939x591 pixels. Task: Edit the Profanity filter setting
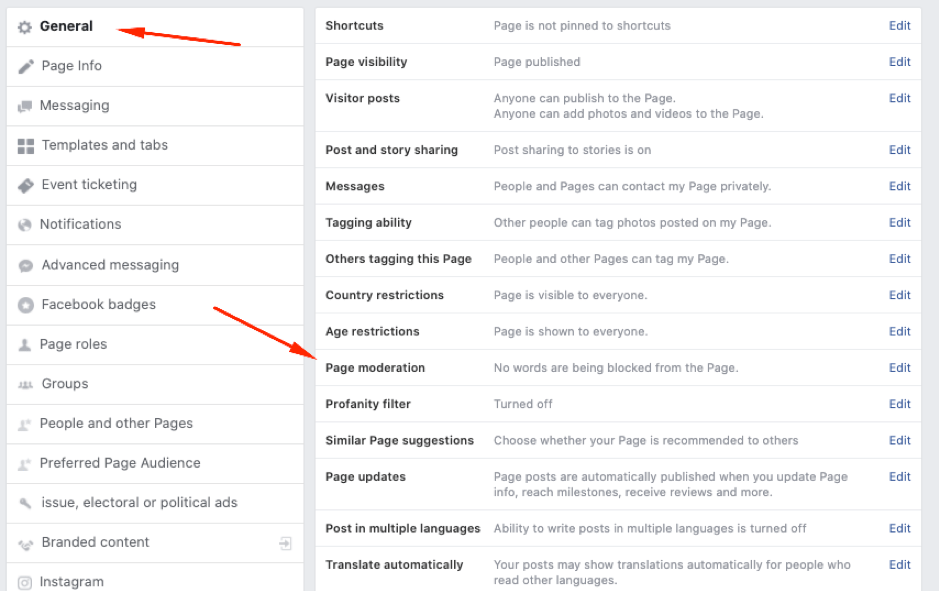pyautogui.click(x=898, y=404)
